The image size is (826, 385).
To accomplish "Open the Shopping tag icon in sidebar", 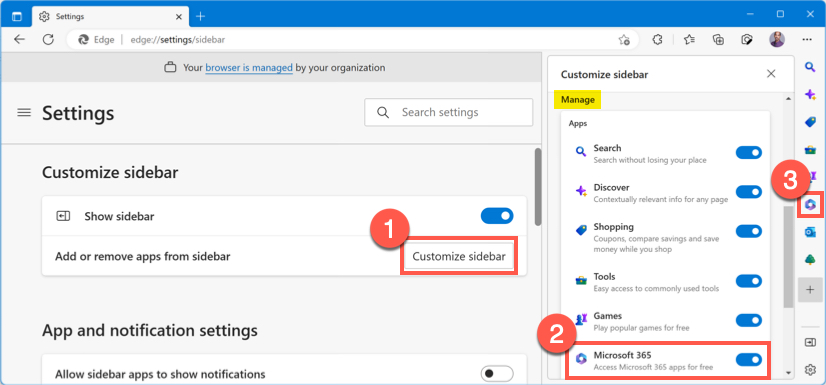I will click(810, 122).
